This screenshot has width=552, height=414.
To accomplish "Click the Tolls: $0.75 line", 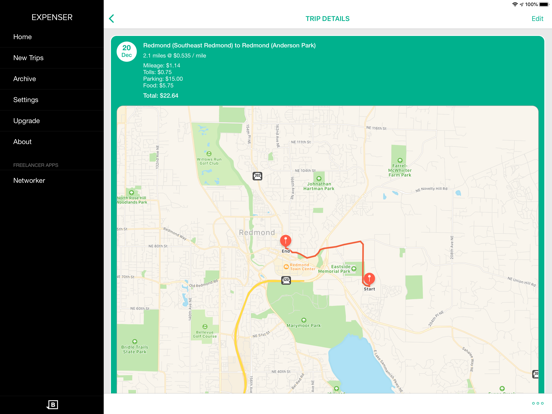I will [x=157, y=72].
